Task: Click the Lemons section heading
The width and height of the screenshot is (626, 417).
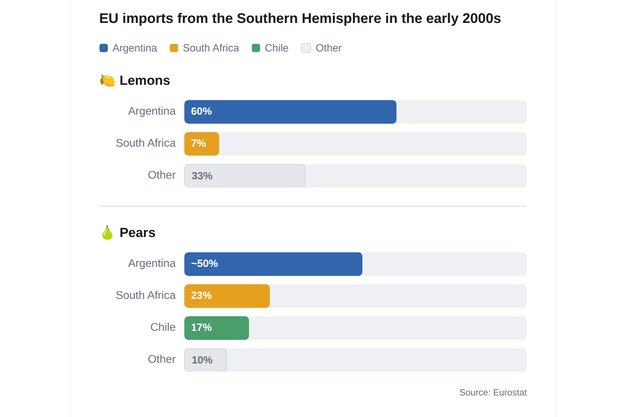Action: [x=145, y=80]
